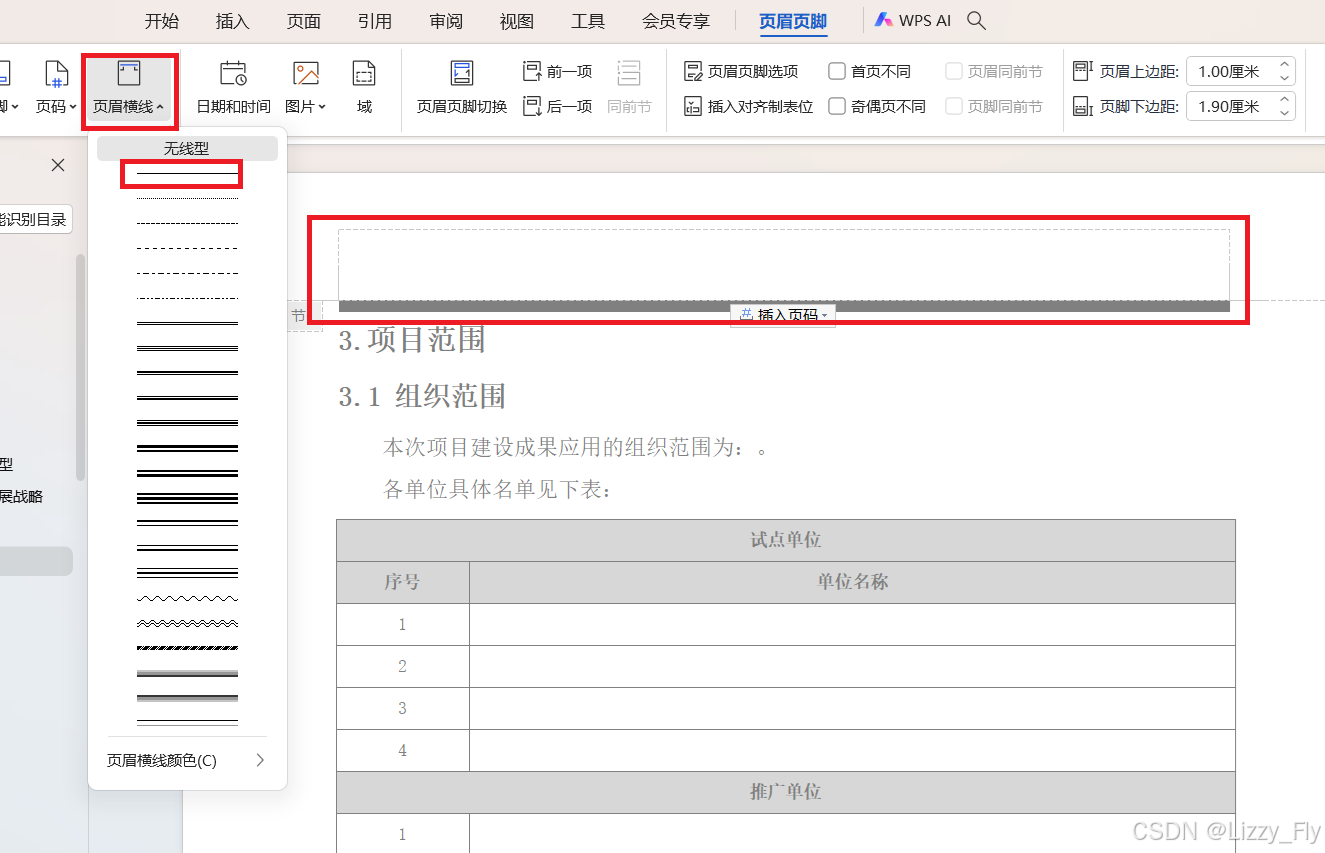Click 页眉页脚切换 to switch header/footer
1325x853 pixels.
pyautogui.click(x=461, y=88)
